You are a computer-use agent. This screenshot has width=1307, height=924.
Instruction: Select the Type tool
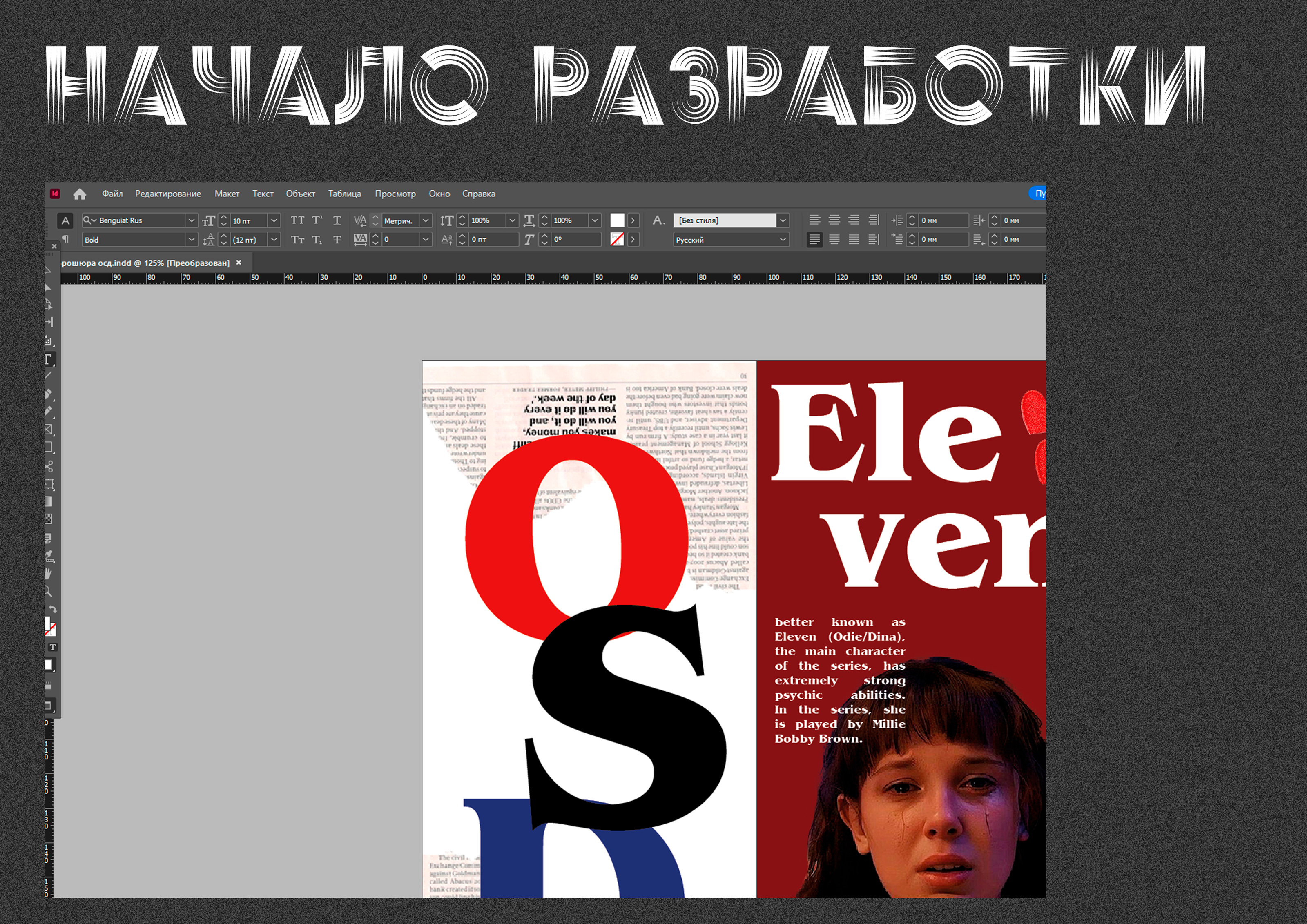pos(49,359)
